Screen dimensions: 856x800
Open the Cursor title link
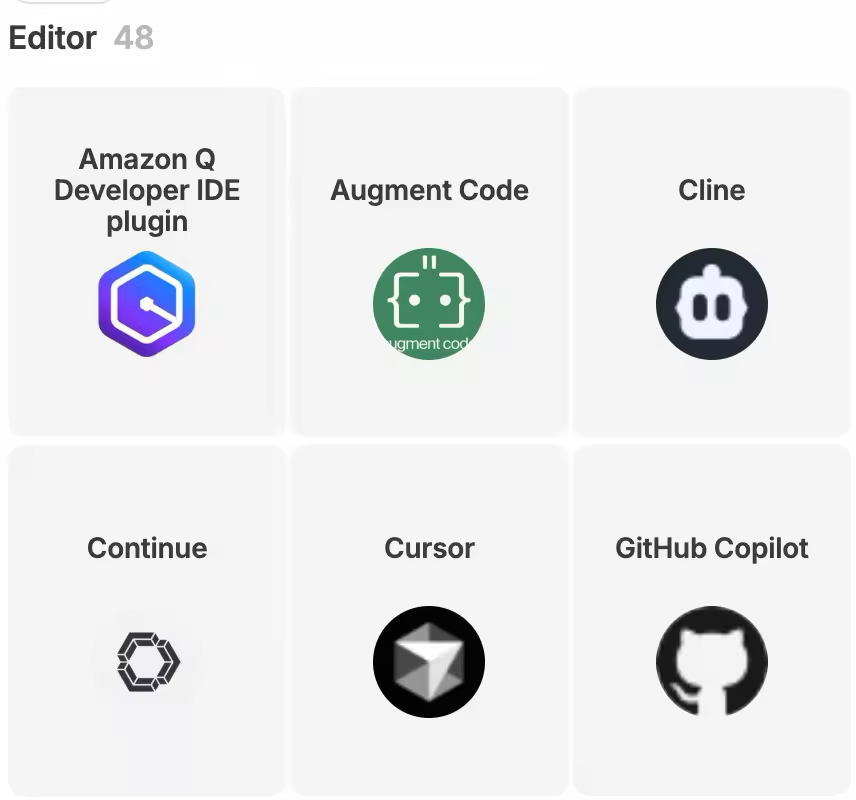(x=429, y=548)
